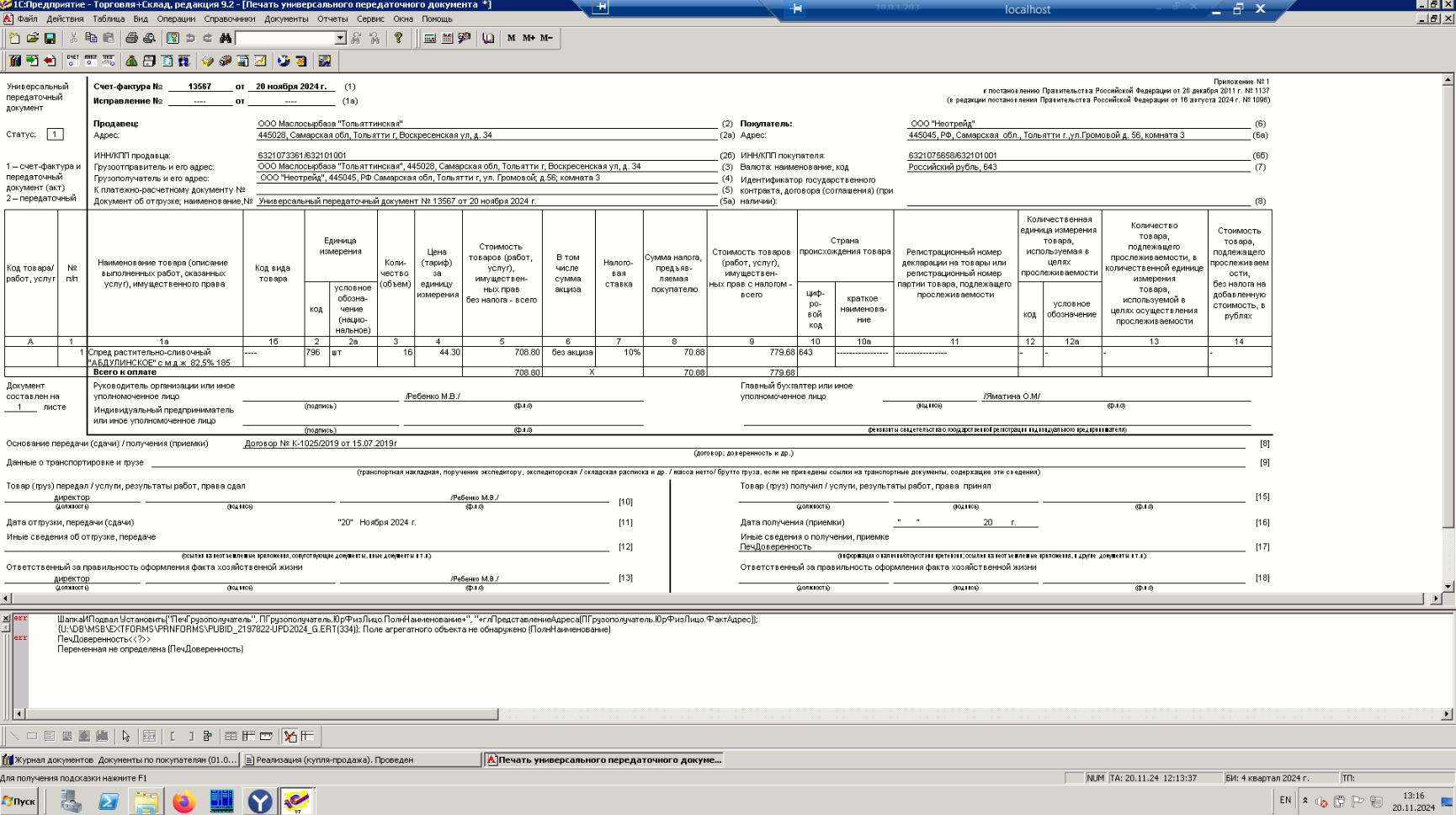Click the Yandex browser taskbar icon
Image resolution: width=1456 pixels, height=815 pixels.
click(x=259, y=802)
